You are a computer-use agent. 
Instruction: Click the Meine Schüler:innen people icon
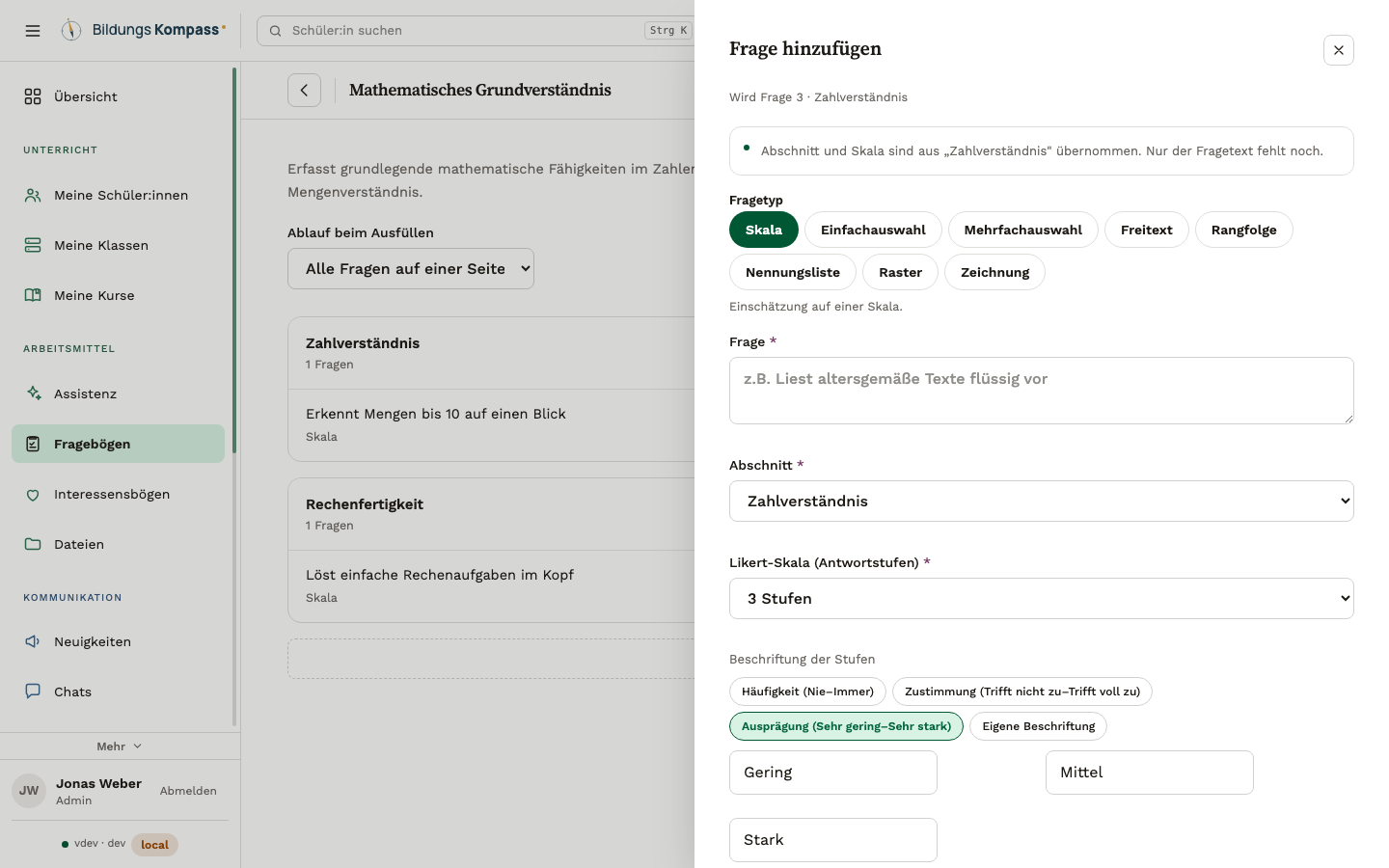point(33,195)
